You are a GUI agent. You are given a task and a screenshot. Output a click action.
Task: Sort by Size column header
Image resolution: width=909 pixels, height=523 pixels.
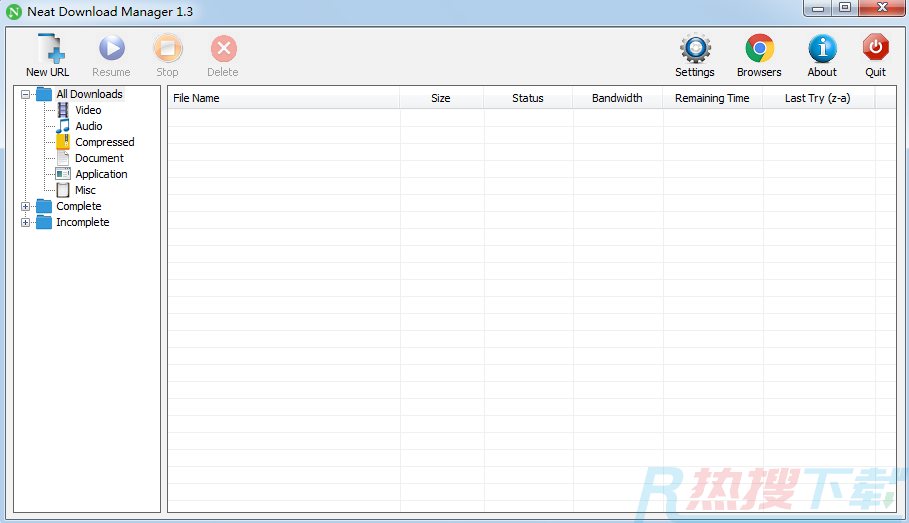441,98
